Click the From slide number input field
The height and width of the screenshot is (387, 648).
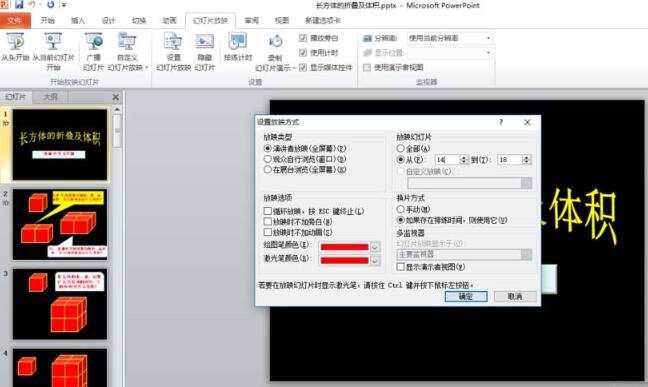tap(447, 160)
